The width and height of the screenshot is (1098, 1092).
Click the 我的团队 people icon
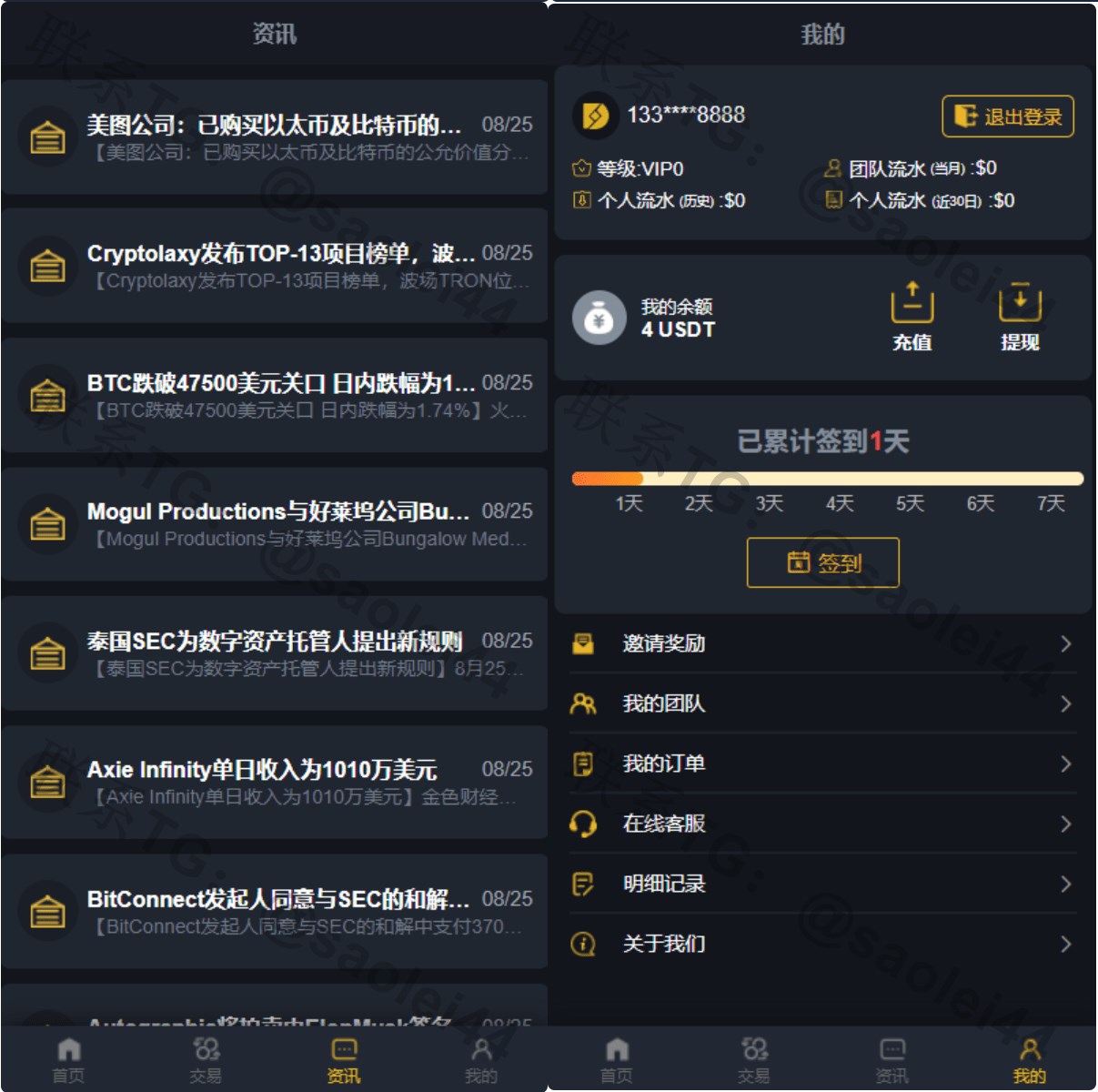(583, 703)
